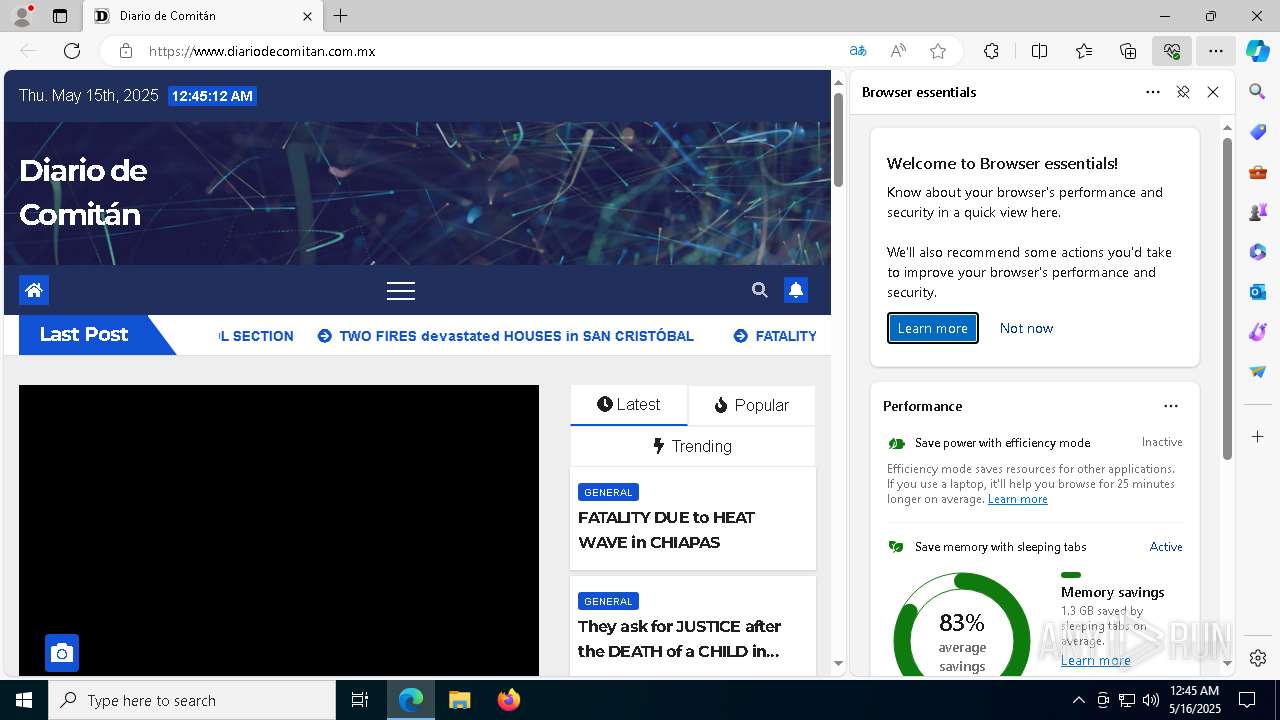This screenshot has height=720, width=1280.
Task: Open sidebar Designer icon
Action: click(x=1258, y=332)
